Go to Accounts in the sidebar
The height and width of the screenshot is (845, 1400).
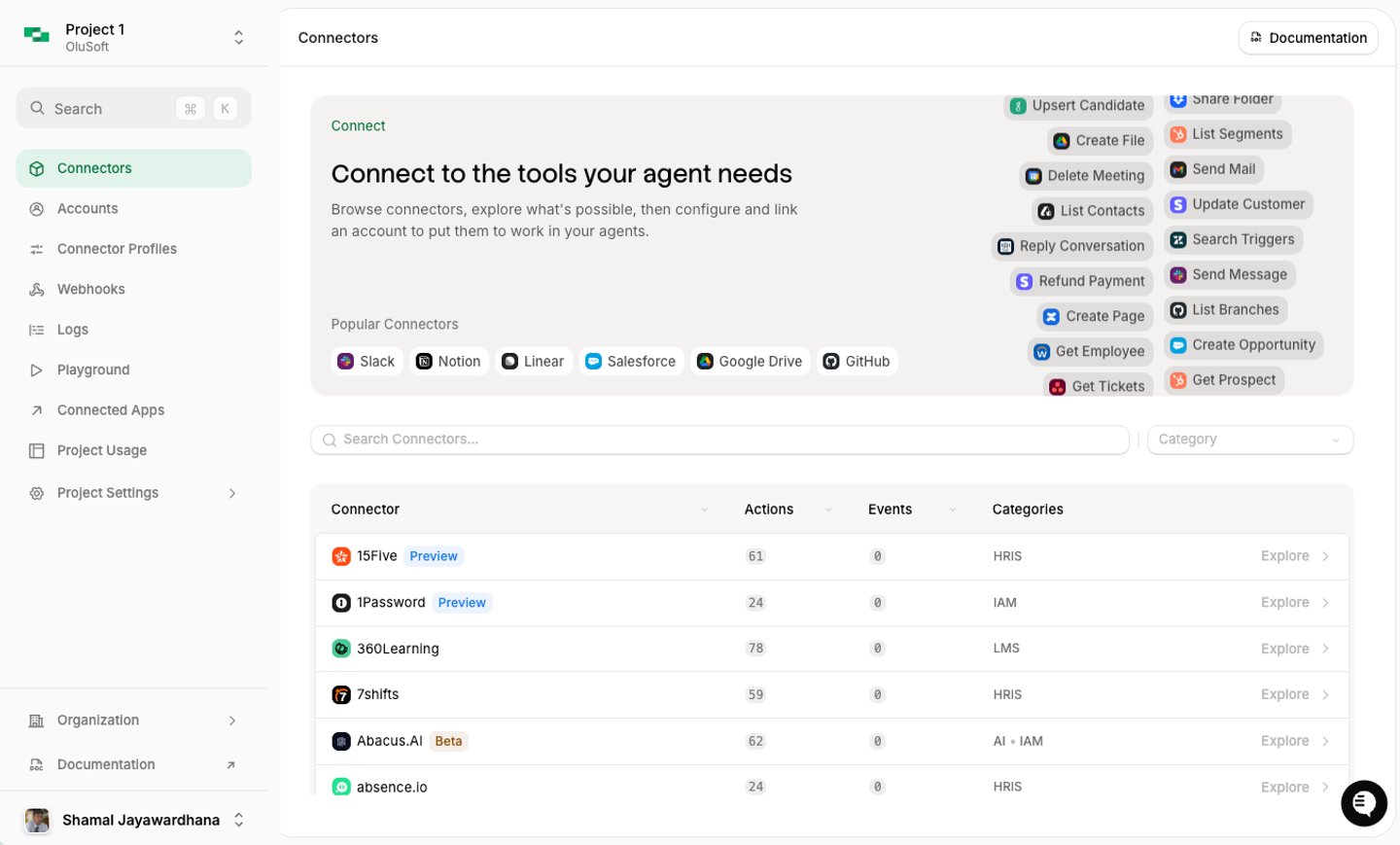tap(134, 209)
